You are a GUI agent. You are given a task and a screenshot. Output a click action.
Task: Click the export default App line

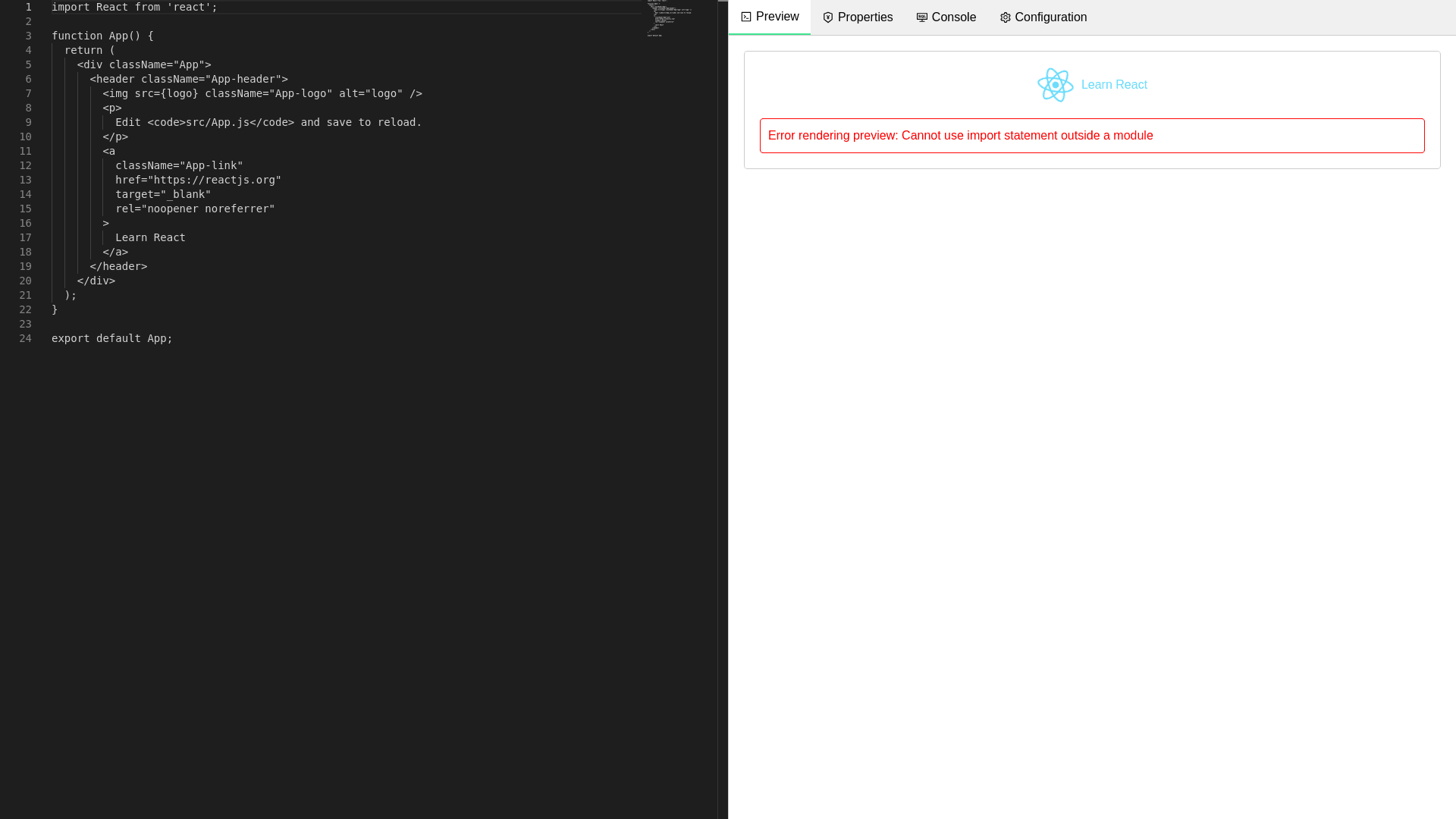coord(111,338)
